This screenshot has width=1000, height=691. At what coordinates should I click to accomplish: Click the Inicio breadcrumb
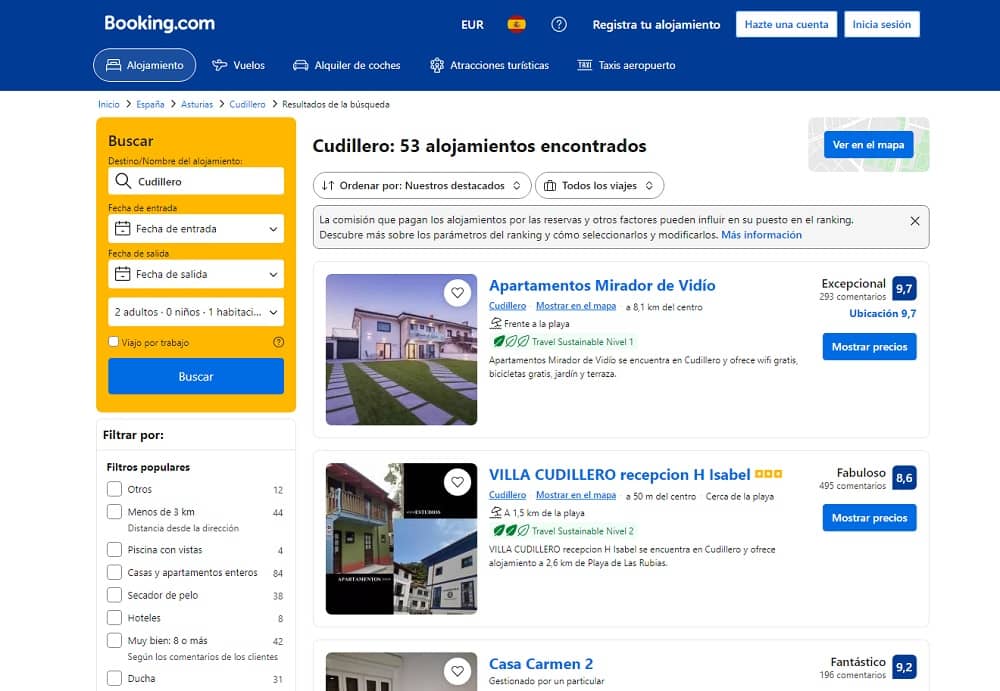point(108,104)
